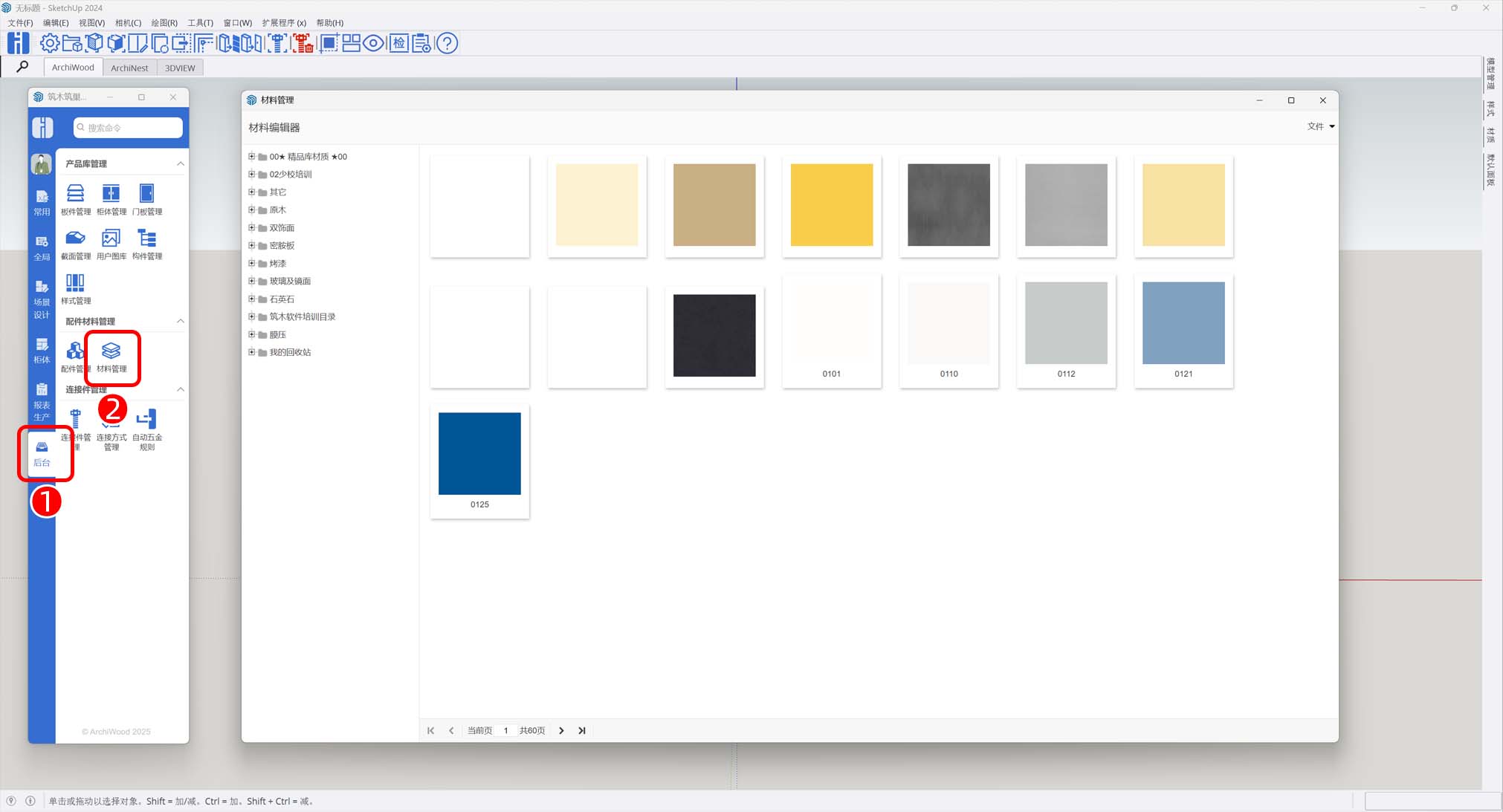Image resolution: width=1503 pixels, height=812 pixels.
Task: Open 自动五金规则 auto hardware rules
Action: (146, 420)
